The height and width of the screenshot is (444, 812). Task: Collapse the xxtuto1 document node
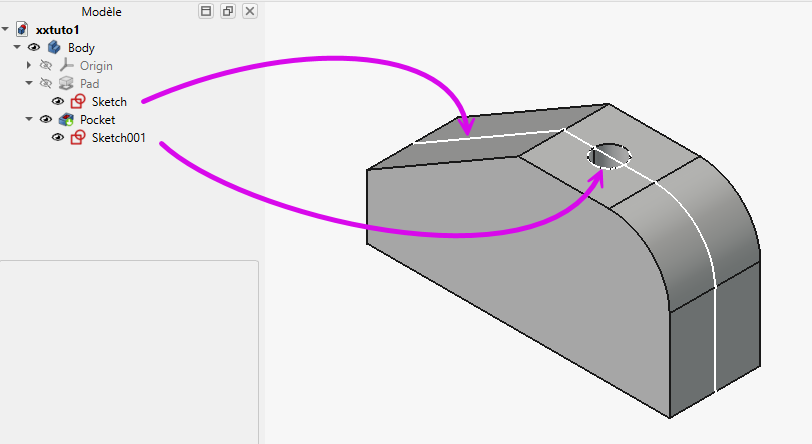pos(6,30)
